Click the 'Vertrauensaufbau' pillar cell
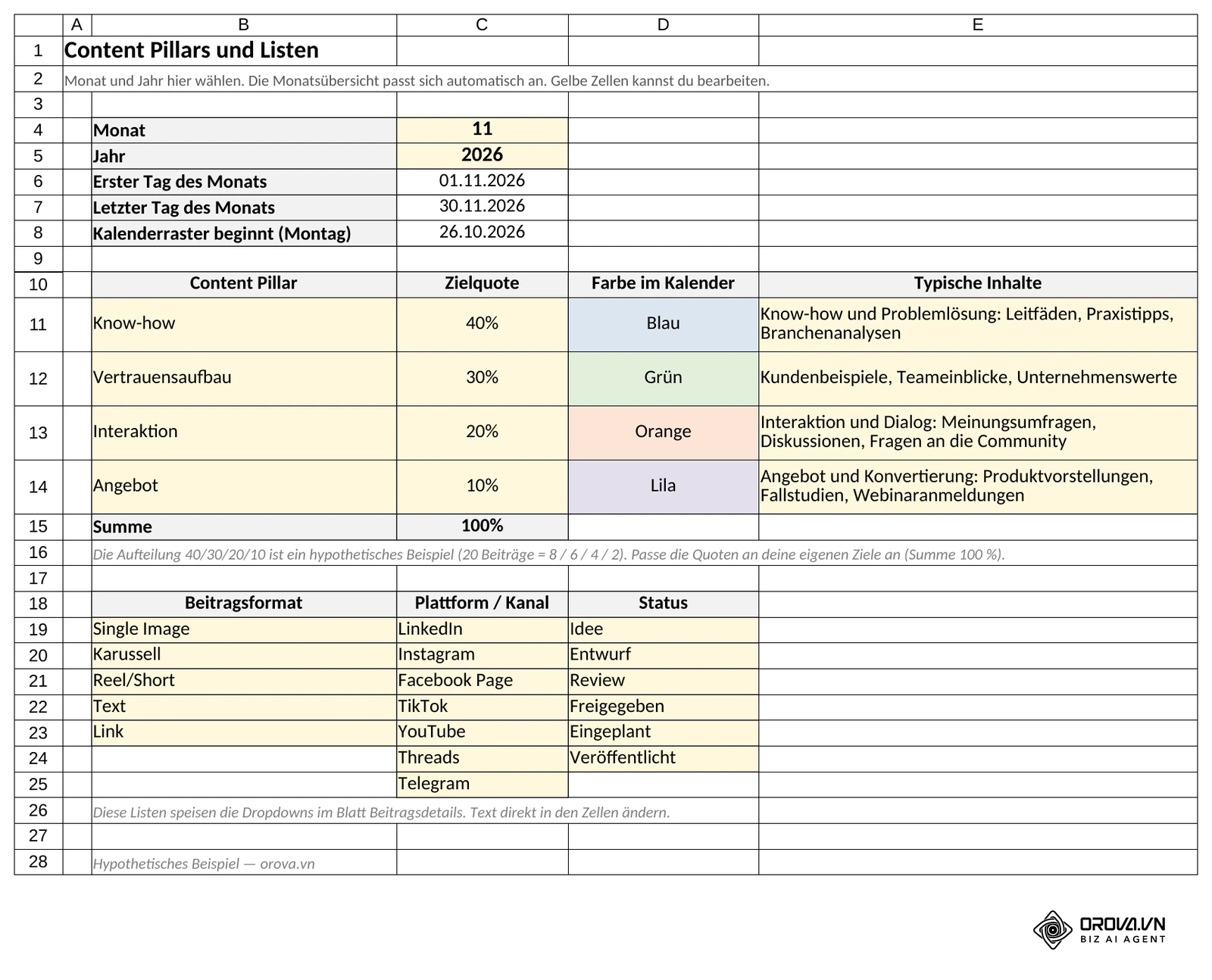 click(244, 379)
